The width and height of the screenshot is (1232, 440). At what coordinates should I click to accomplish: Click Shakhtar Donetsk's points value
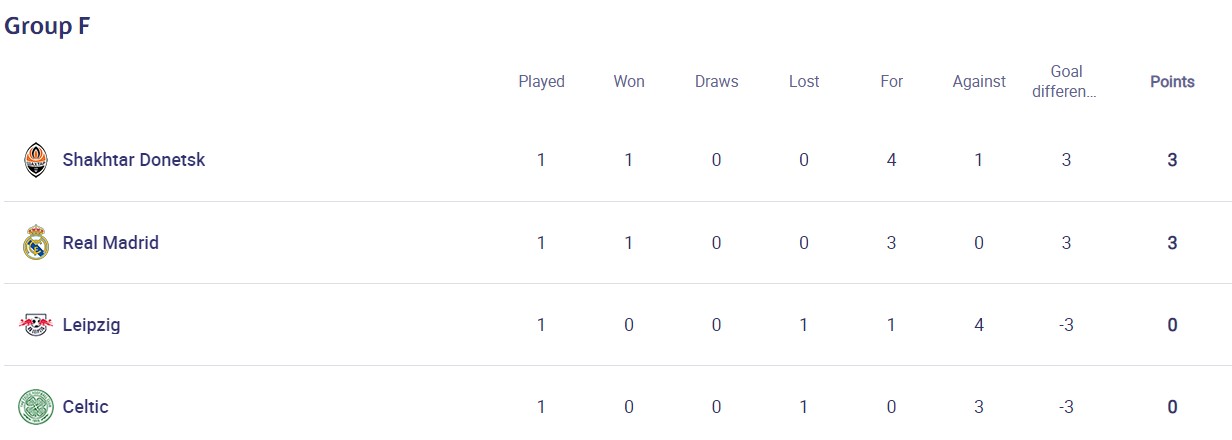pos(1172,160)
